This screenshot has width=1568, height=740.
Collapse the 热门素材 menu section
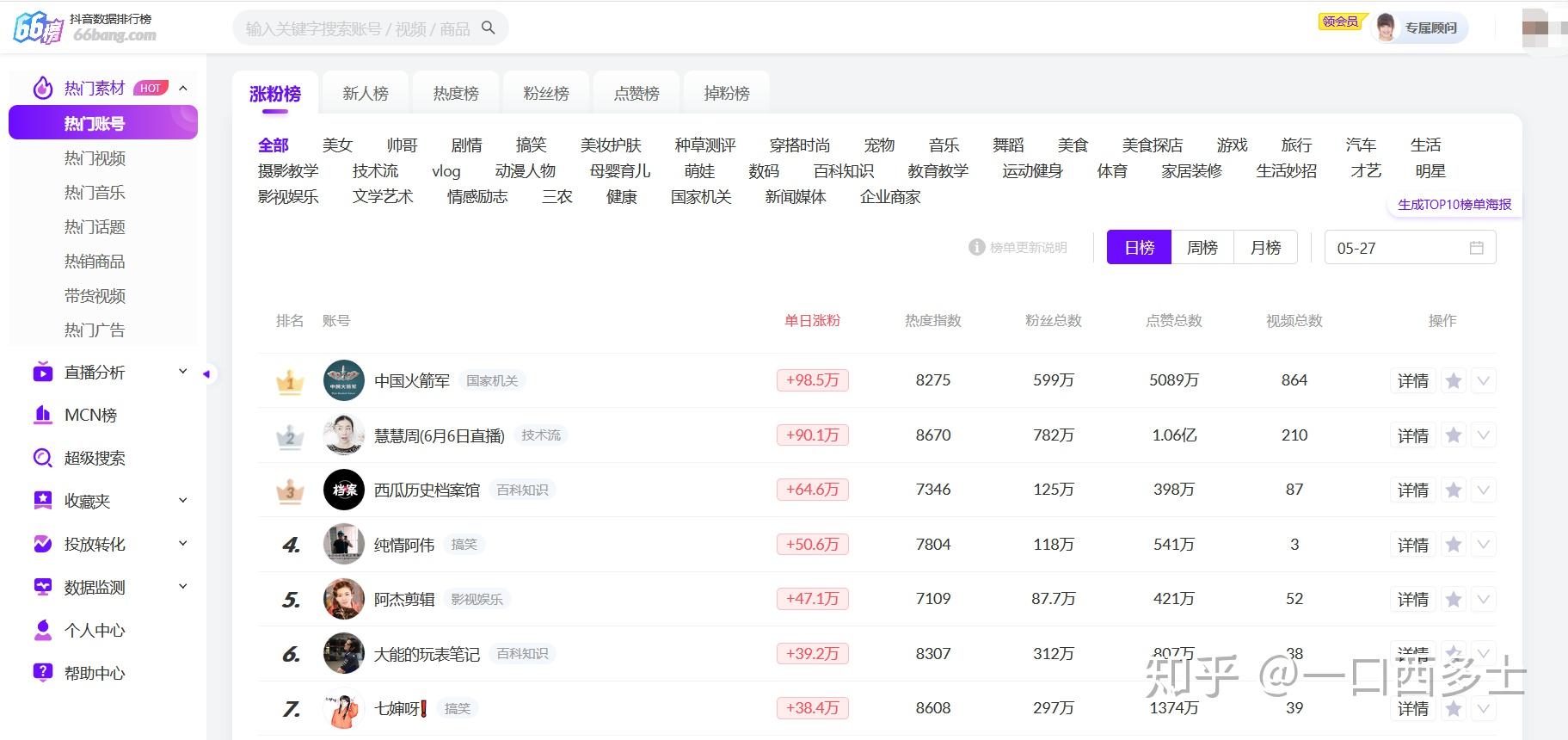pos(183,88)
